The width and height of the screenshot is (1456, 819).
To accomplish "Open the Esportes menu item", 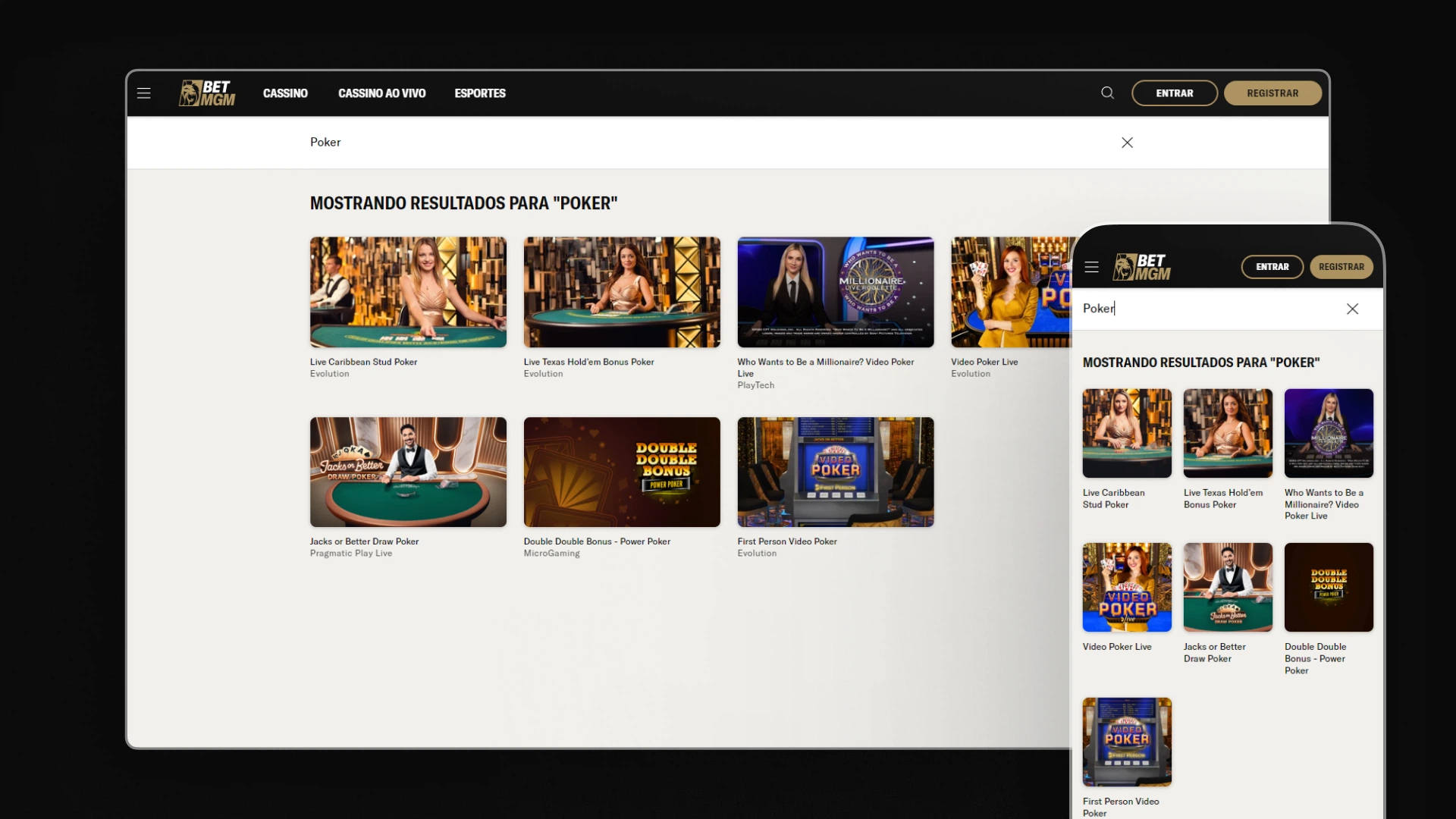I will (x=480, y=93).
